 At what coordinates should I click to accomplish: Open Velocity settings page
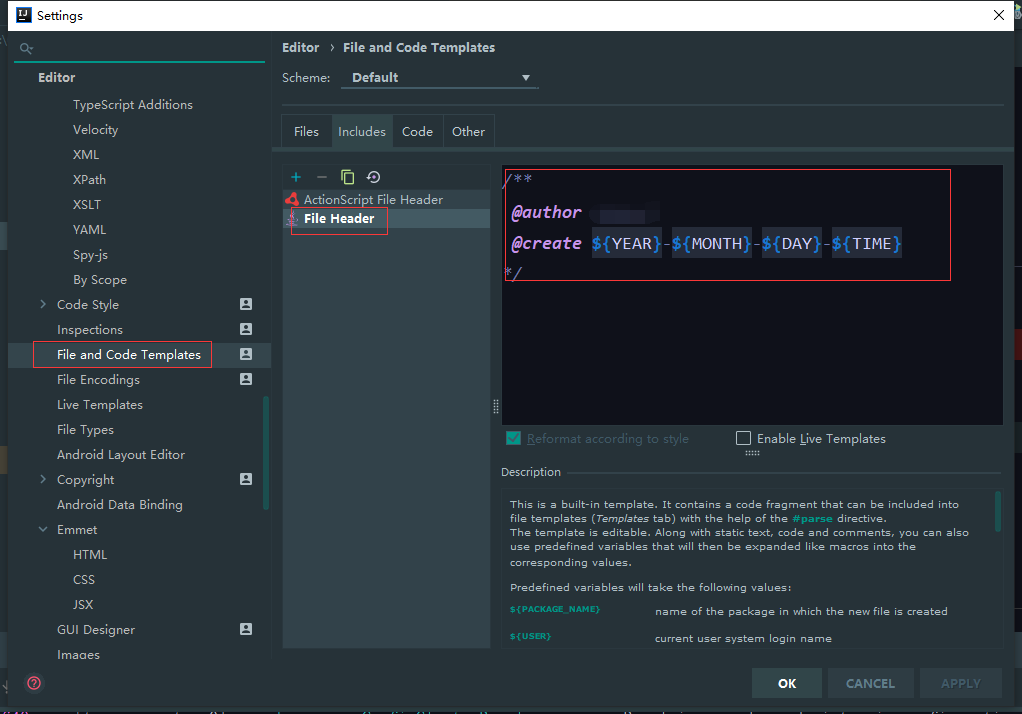[x=95, y=129]
